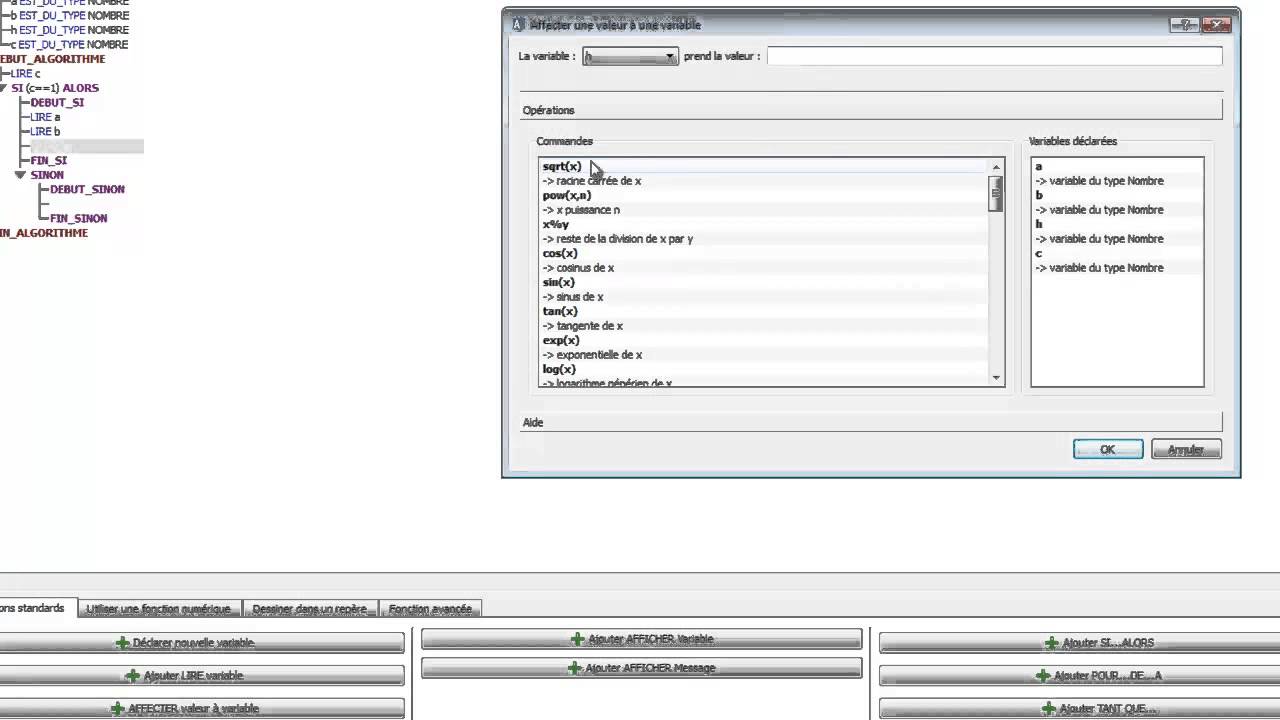Click '-> racine carrée de x' description
The image size is (1280, 720).
(592, 181)
